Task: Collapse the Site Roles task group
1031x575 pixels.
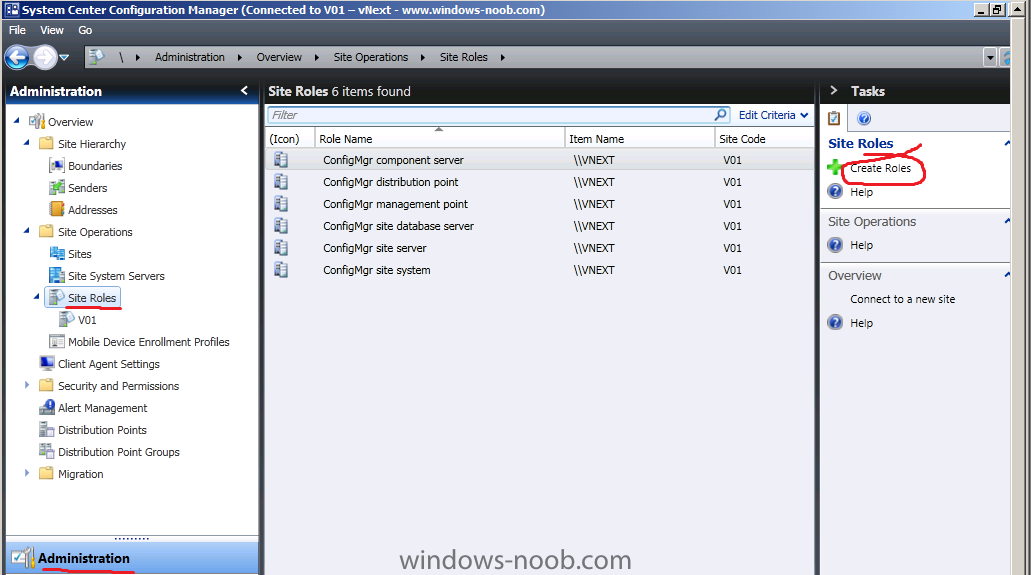Action: click(1007, 143)
